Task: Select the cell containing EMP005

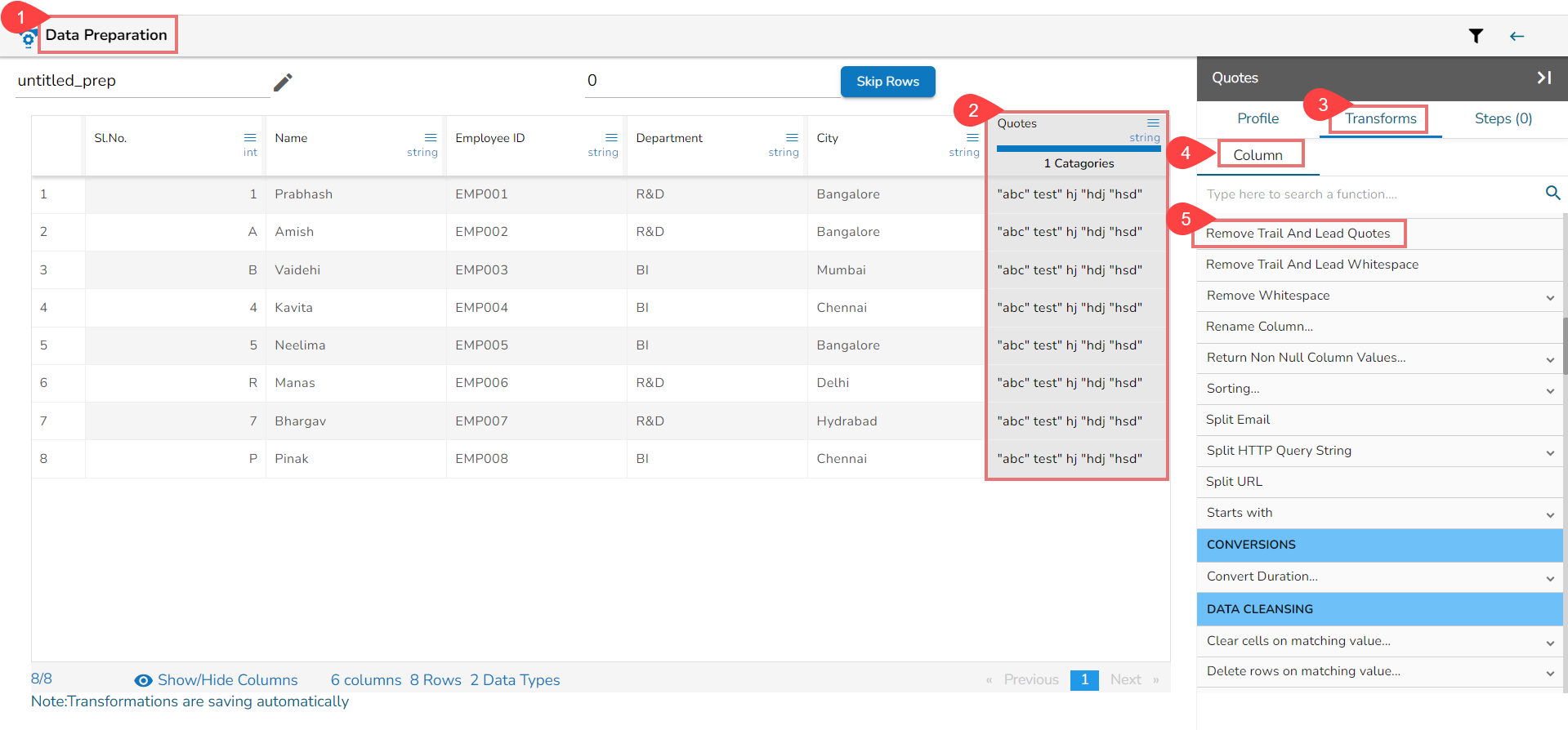Action: [537, 345]
